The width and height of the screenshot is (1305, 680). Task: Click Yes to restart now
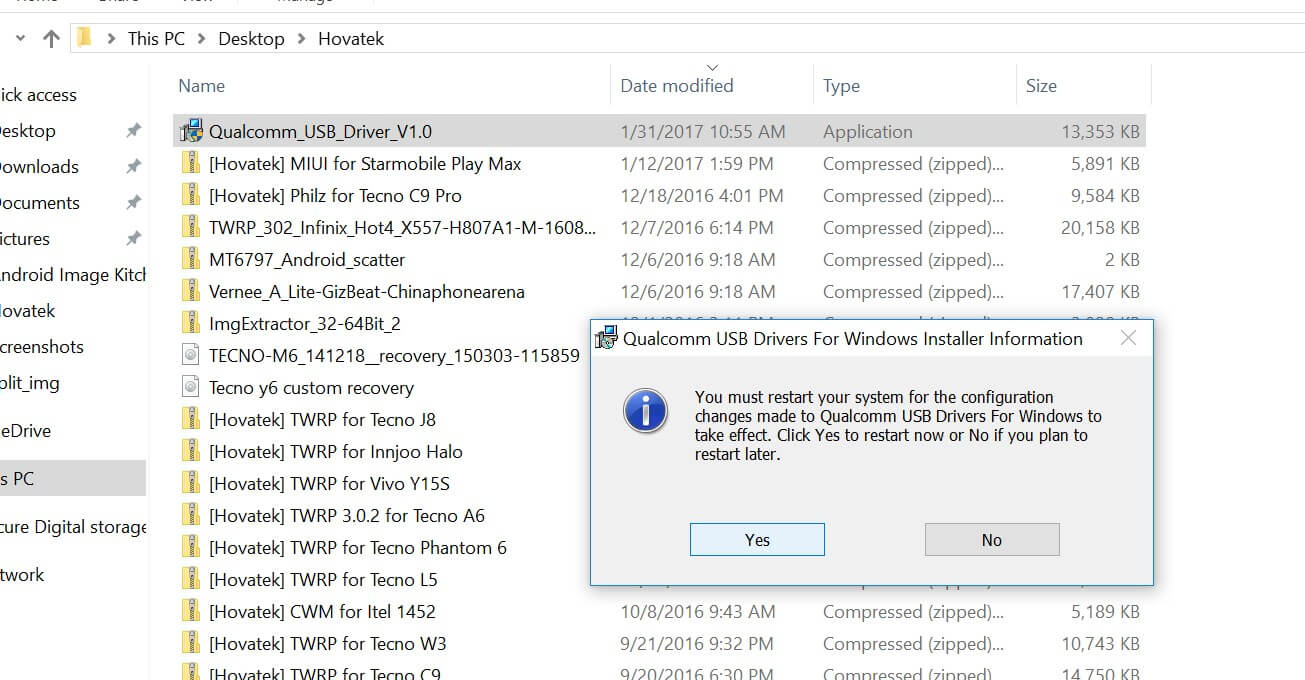pyautogui.click(x=757, y=540)
